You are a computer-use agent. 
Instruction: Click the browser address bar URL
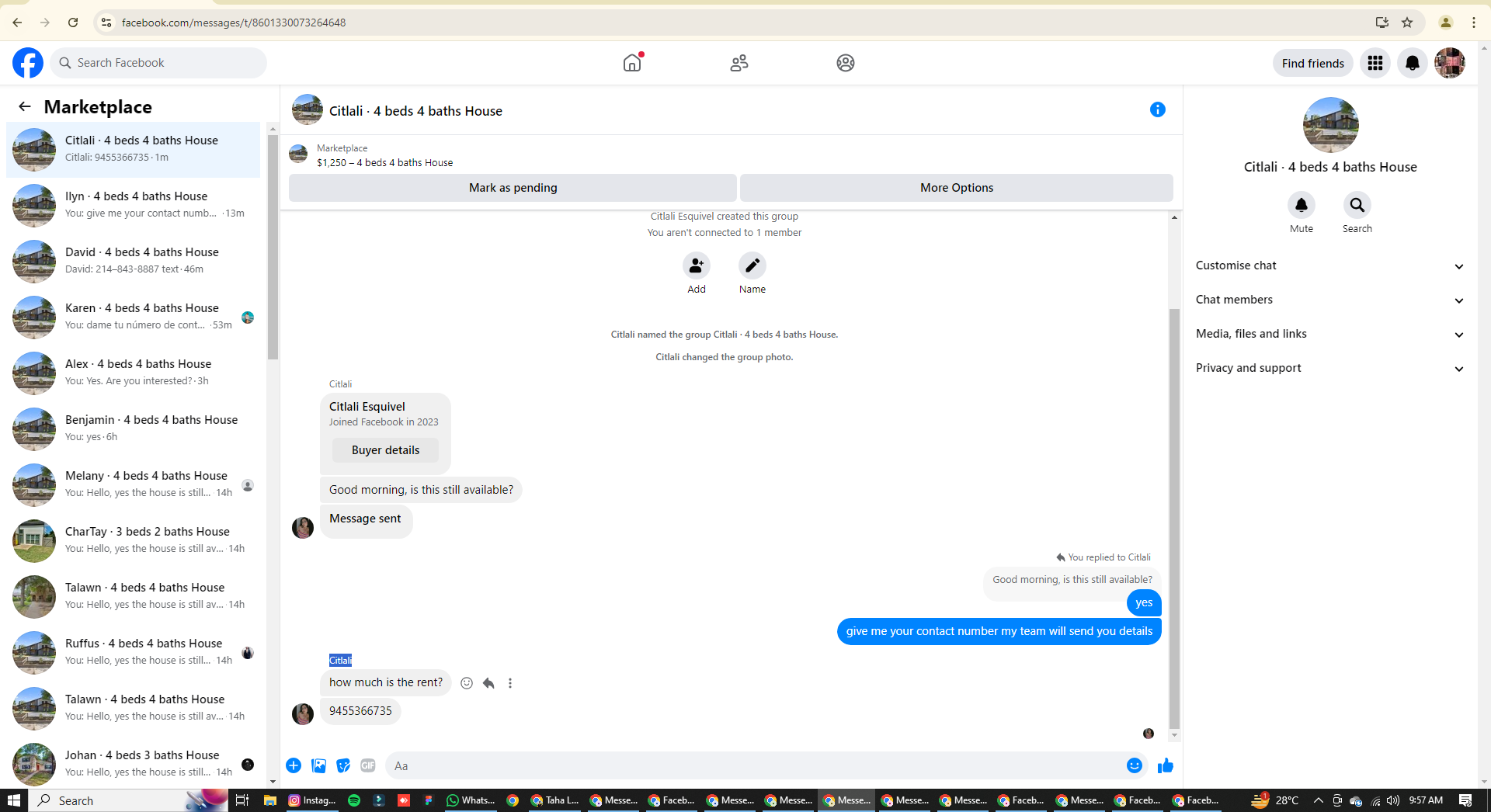[x=234, y=23]
